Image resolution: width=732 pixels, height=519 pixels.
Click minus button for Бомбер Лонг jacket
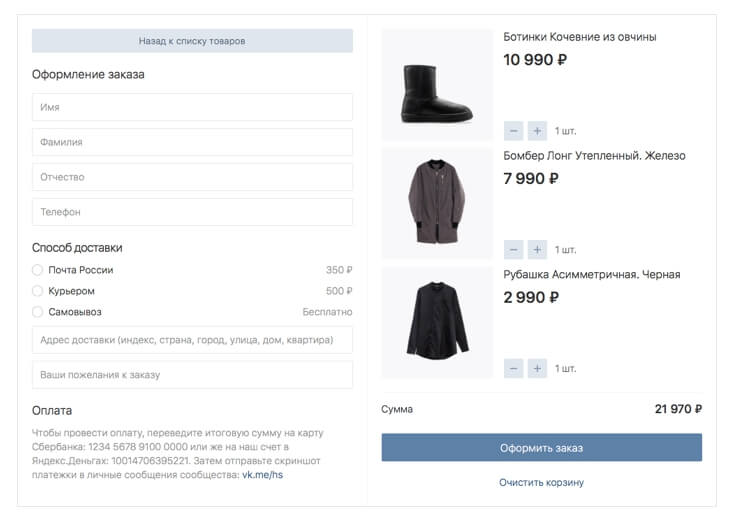pyautogui.click(x=513, y=249)
